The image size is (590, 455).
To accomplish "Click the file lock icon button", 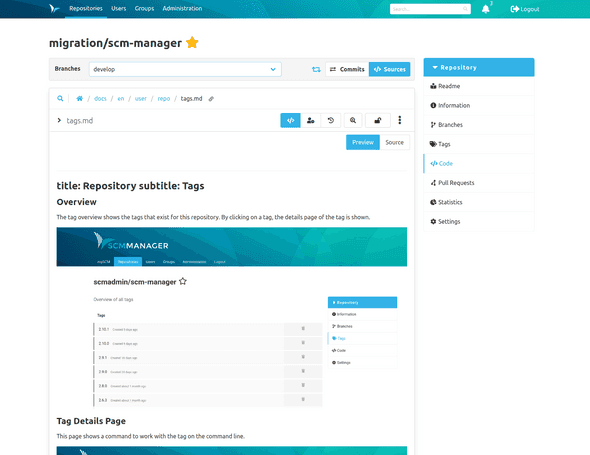I will [377, 120].
